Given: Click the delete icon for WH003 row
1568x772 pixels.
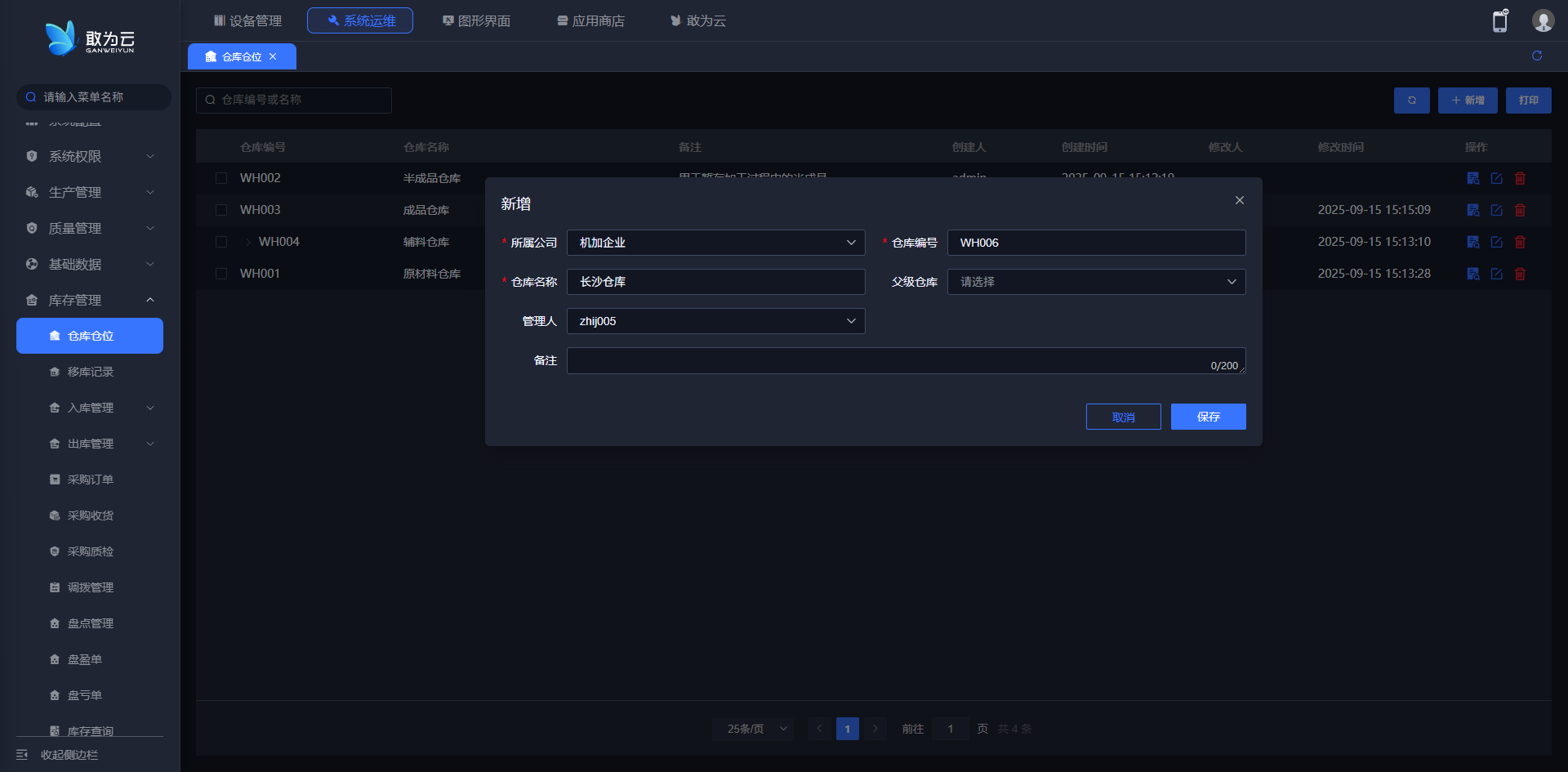Looking at the screenshot, I should (1520, 210).
